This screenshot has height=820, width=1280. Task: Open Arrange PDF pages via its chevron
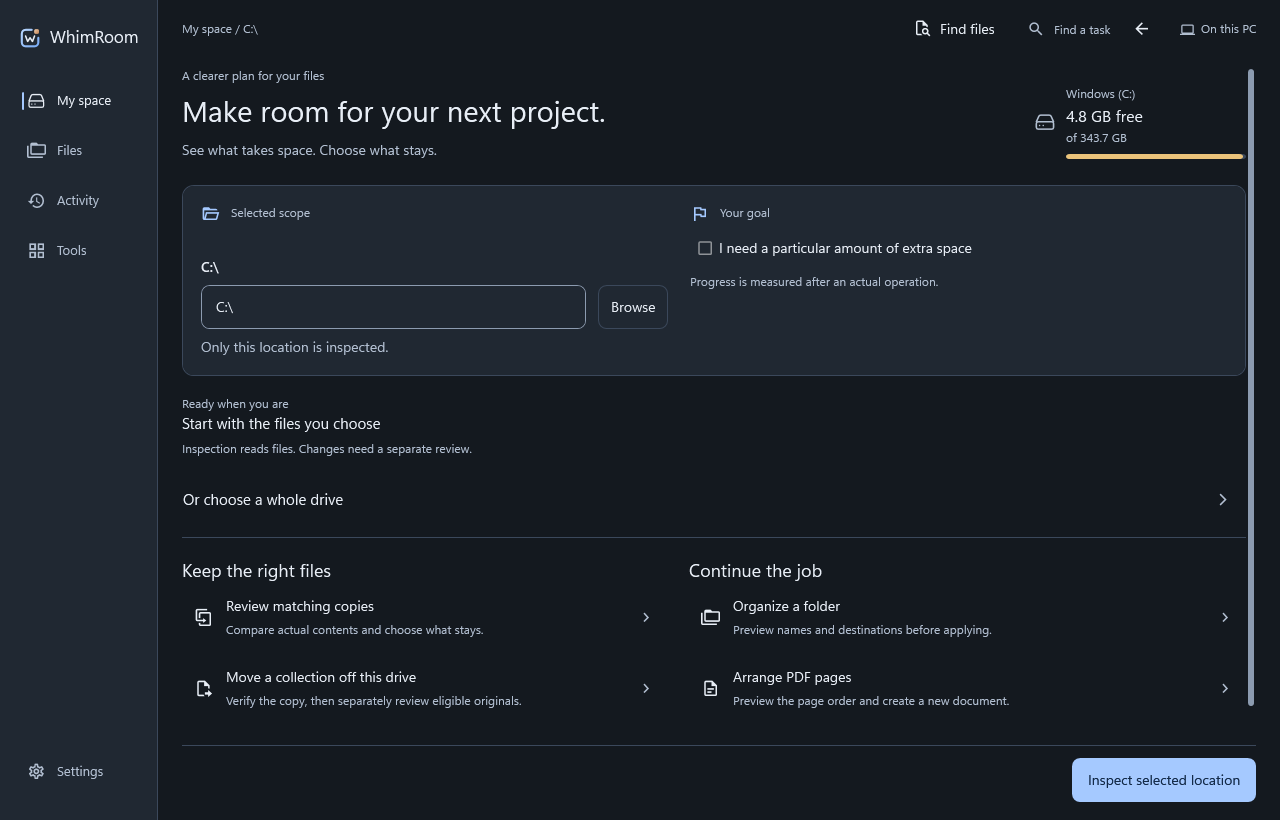click(x=1225, y=688)
